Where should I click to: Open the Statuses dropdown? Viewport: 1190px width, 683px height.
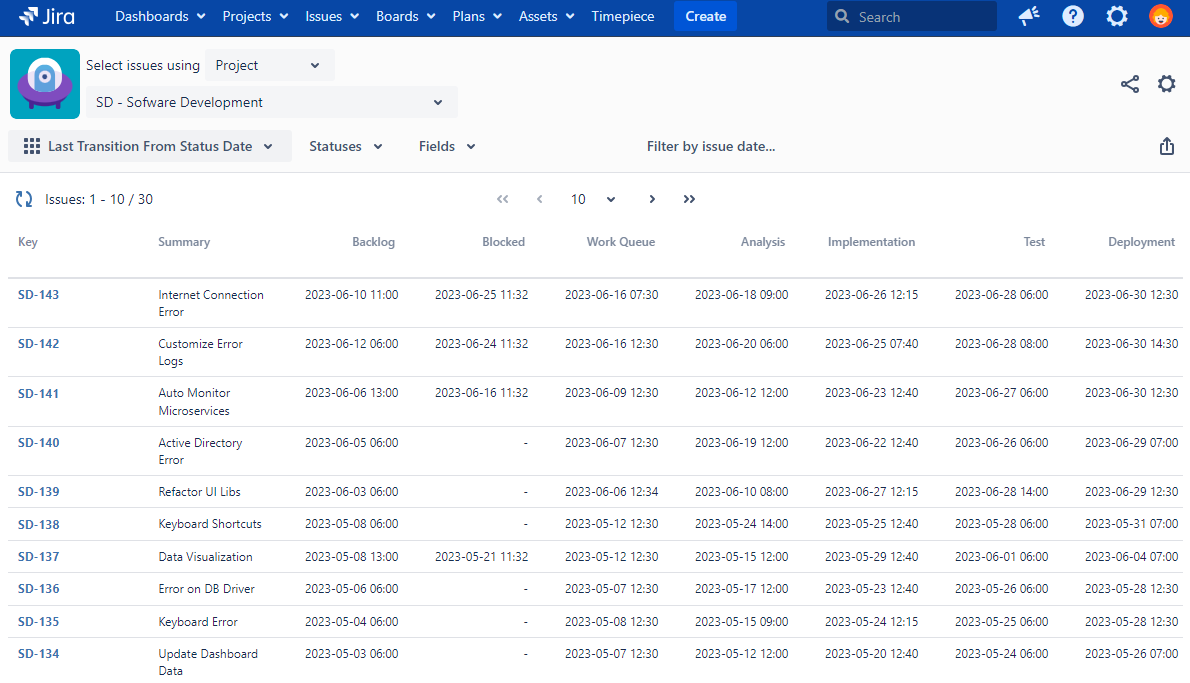point(345,146)
